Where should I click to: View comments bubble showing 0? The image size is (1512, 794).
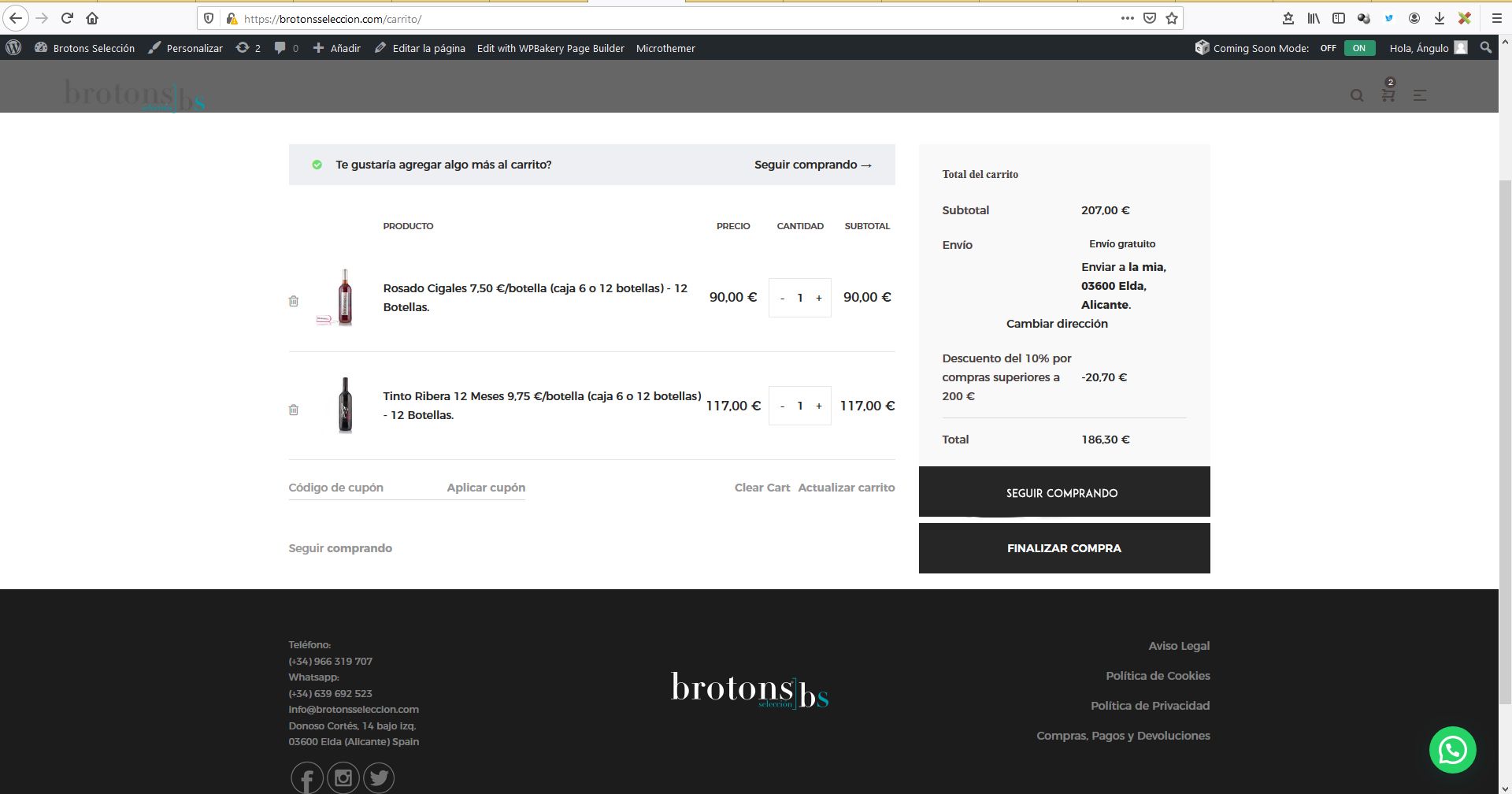pos(286,48)
